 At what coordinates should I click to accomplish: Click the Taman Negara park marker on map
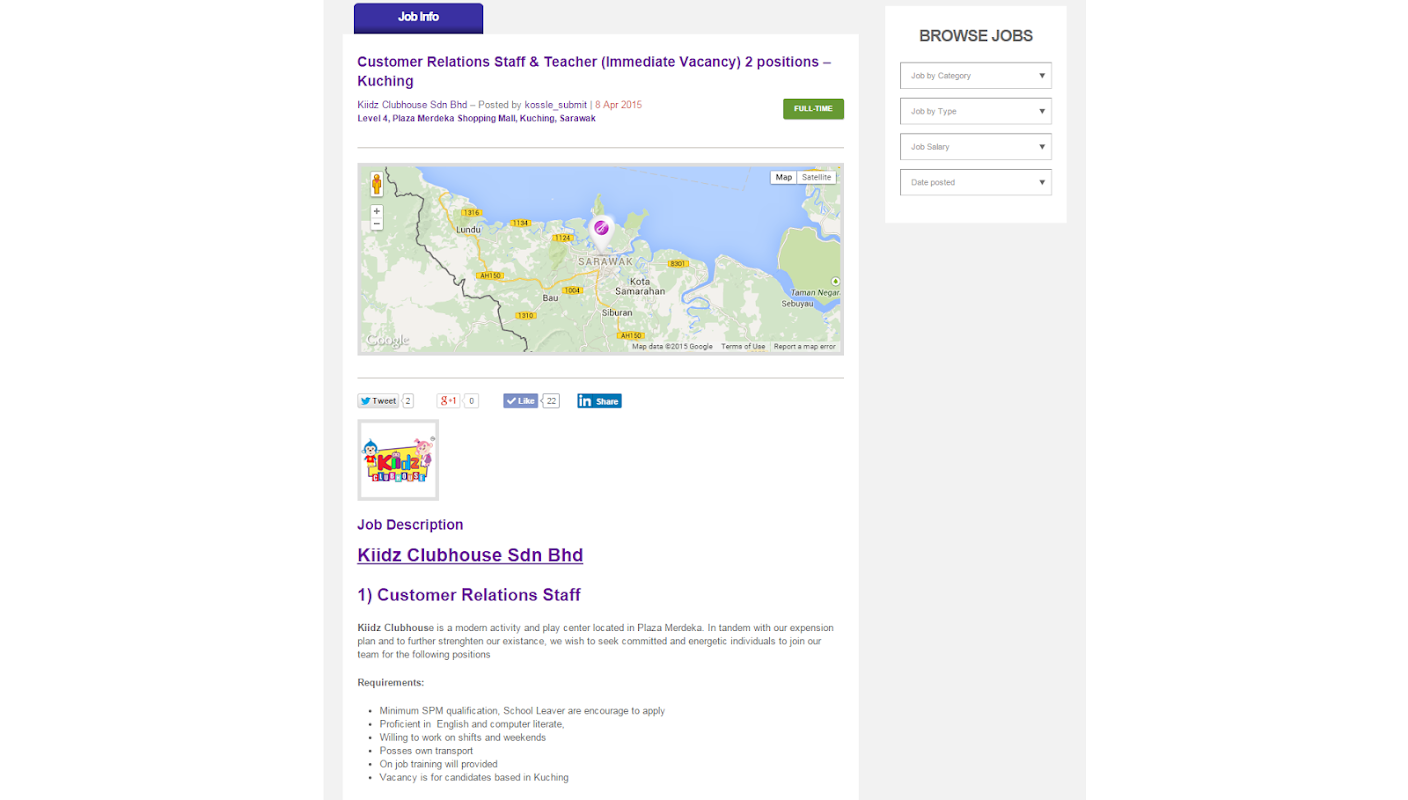(x=835, y=281)
